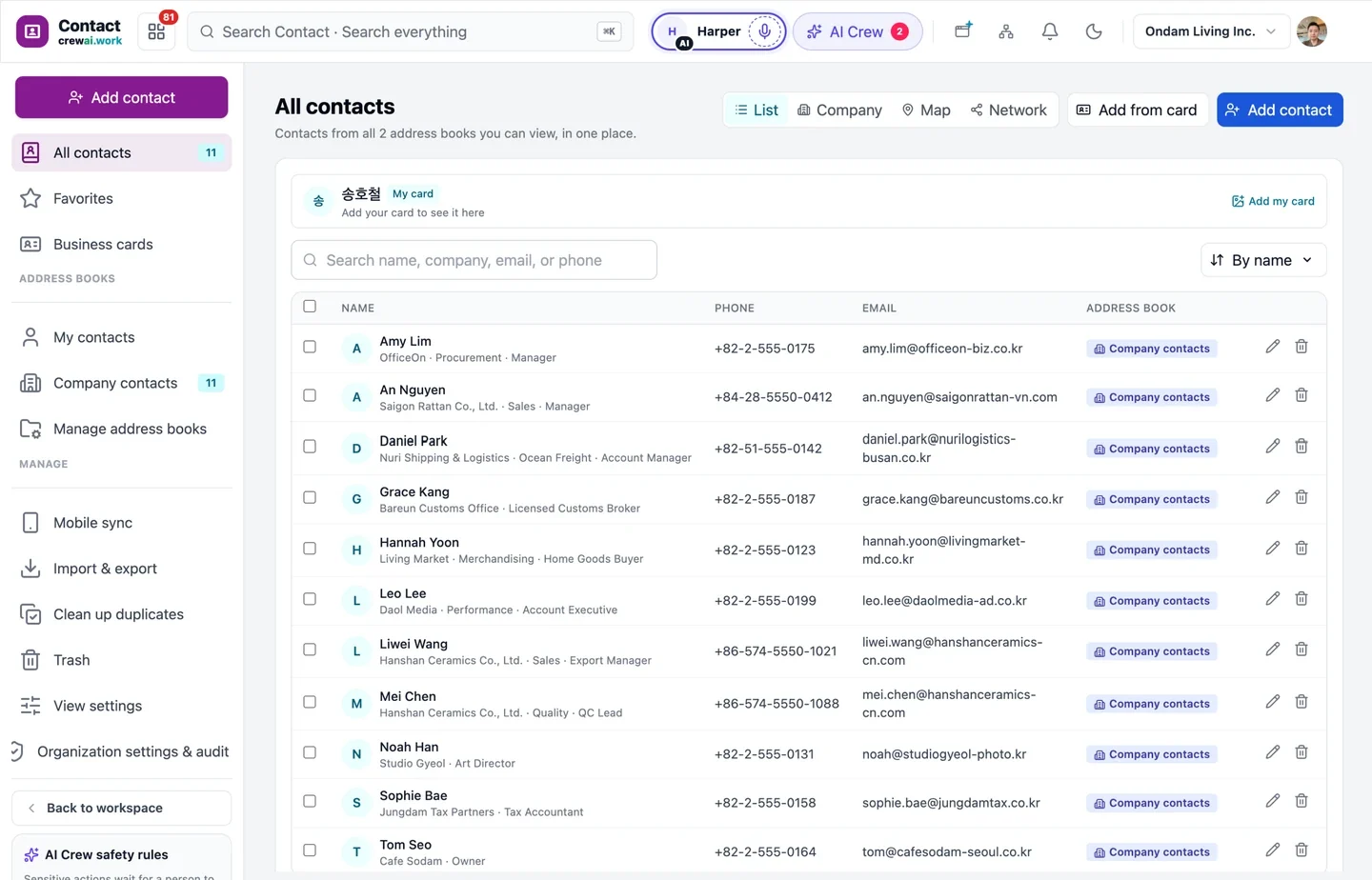Screen dimensions: 1372x880
Task: Click the Search name, company, email field
Action: pos(474,260)
